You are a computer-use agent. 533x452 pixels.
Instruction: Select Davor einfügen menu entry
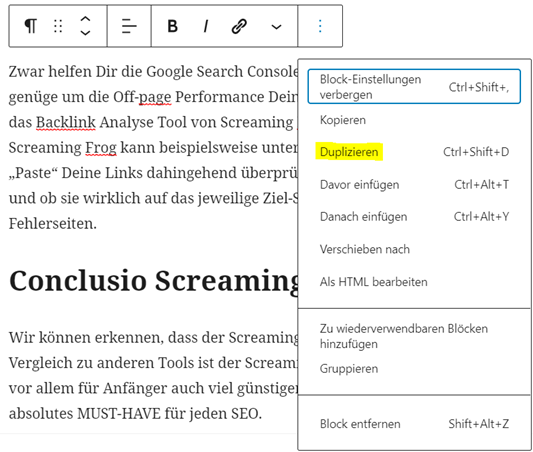point(414,185)
